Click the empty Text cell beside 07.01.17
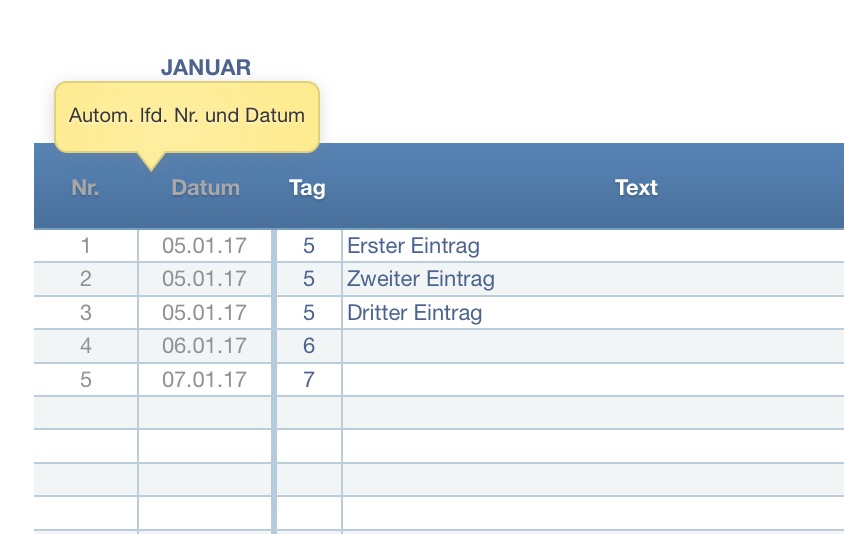844x534 pixels. [x=592, y=380]
